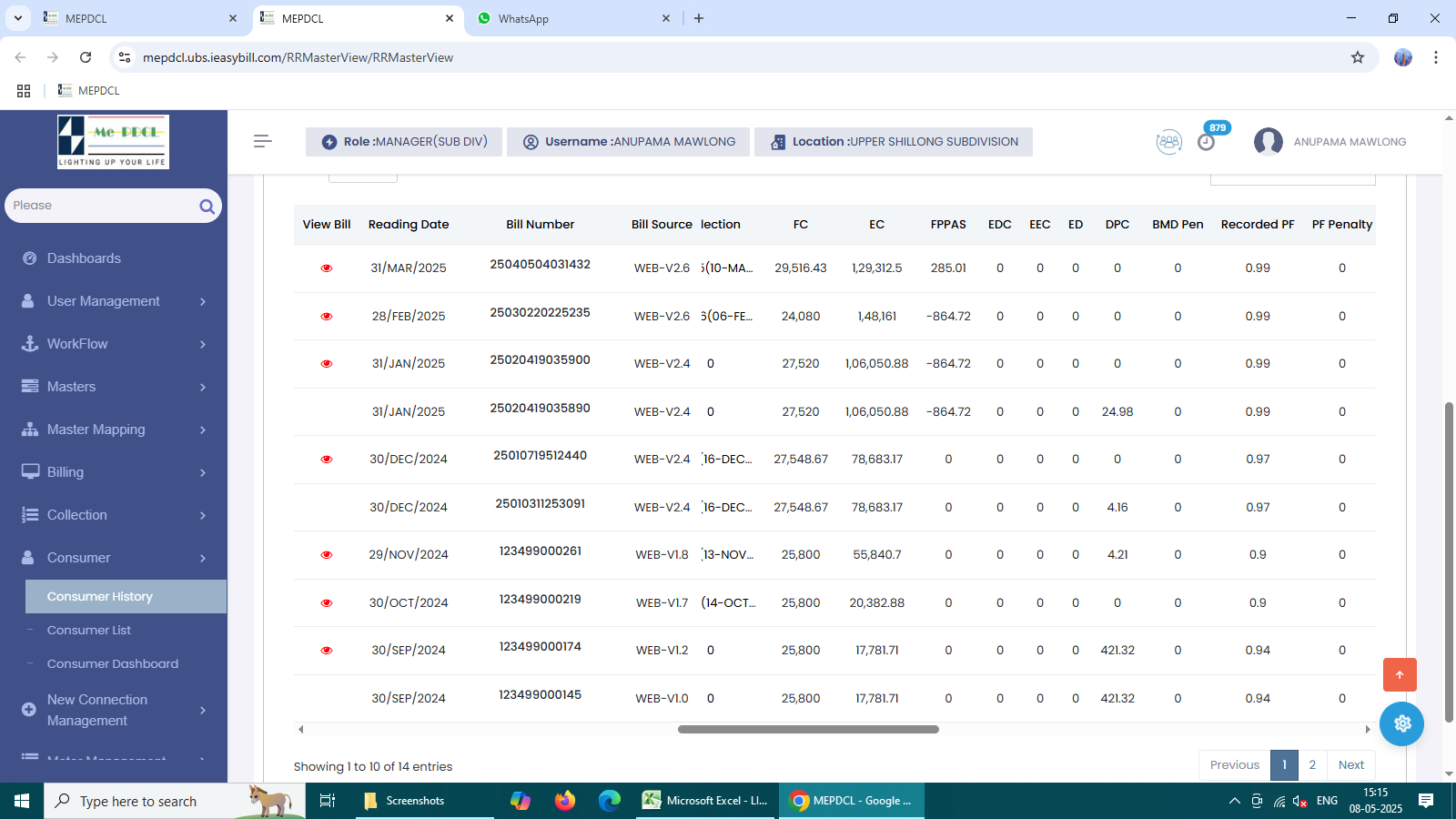View bill 25030220225235 via eye icon
Image resolution: width=1456 pixels, height=819 pixels.
point(327,317)
